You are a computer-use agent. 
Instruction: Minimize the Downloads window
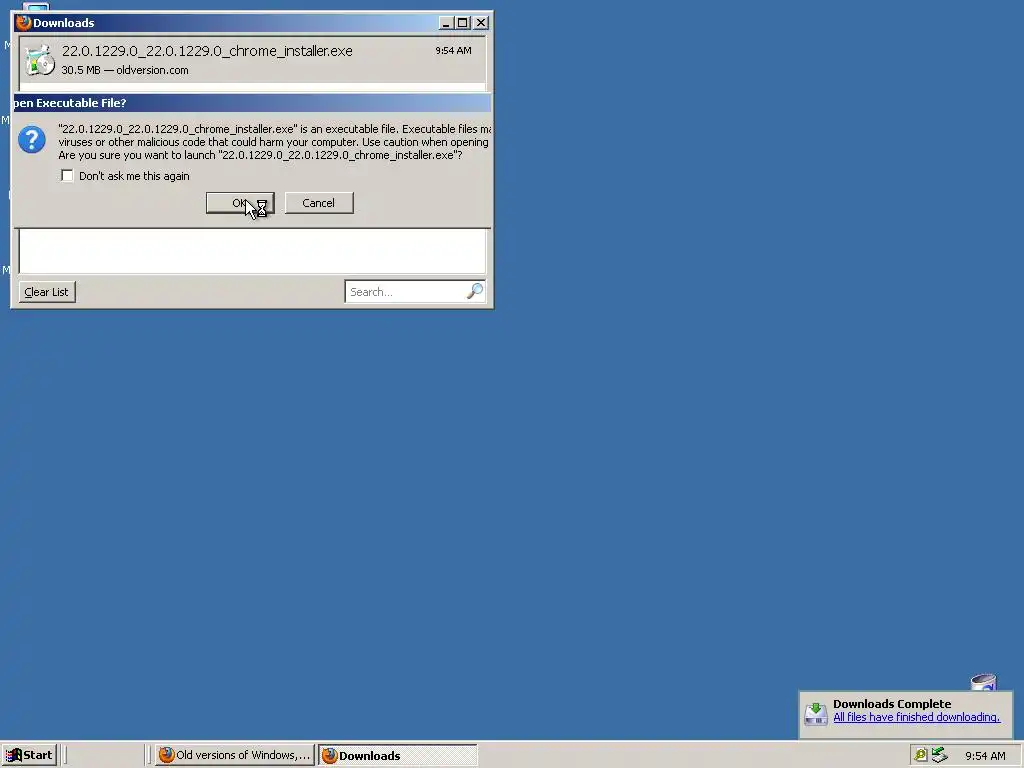(446, 23)
